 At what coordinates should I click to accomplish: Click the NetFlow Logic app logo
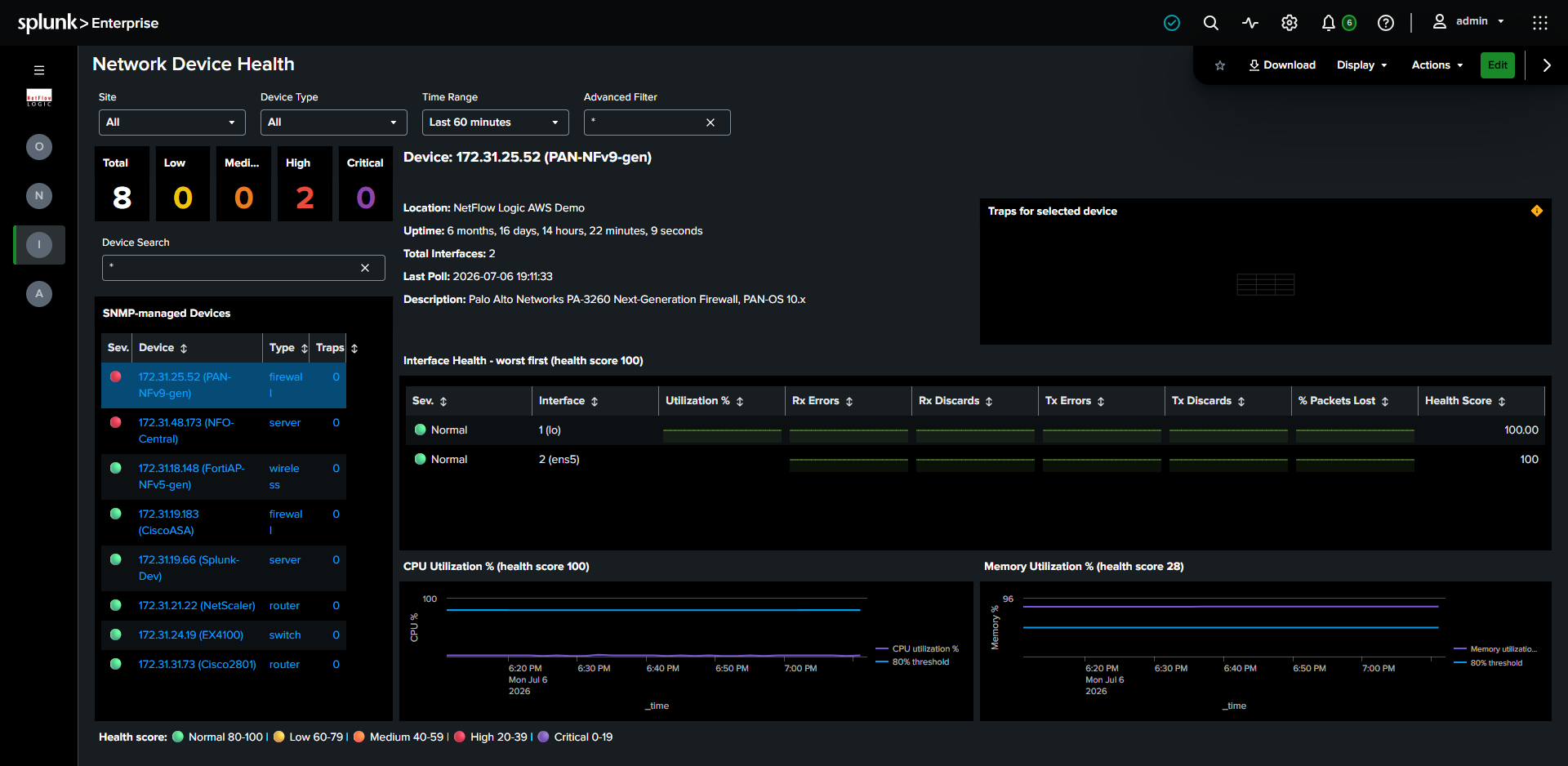tap(39, 98)
